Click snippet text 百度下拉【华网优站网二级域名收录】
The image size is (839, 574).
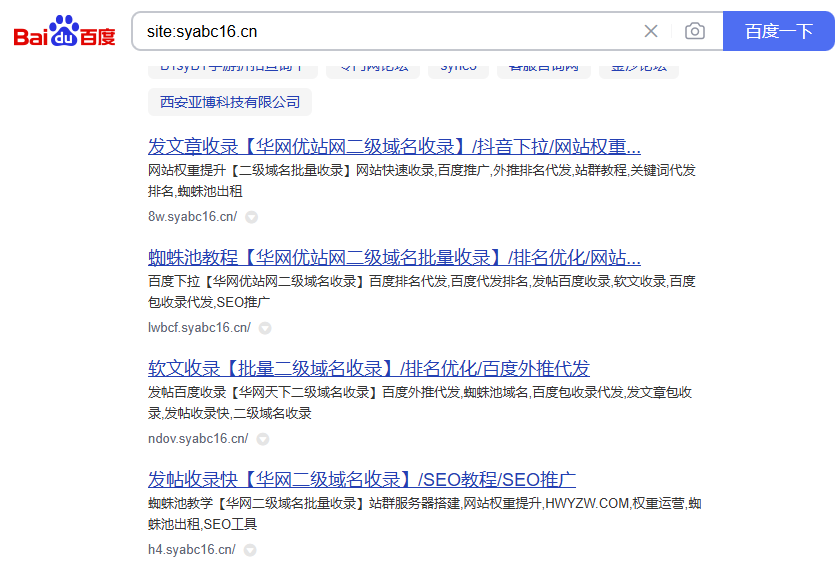(x=257, y=281)
